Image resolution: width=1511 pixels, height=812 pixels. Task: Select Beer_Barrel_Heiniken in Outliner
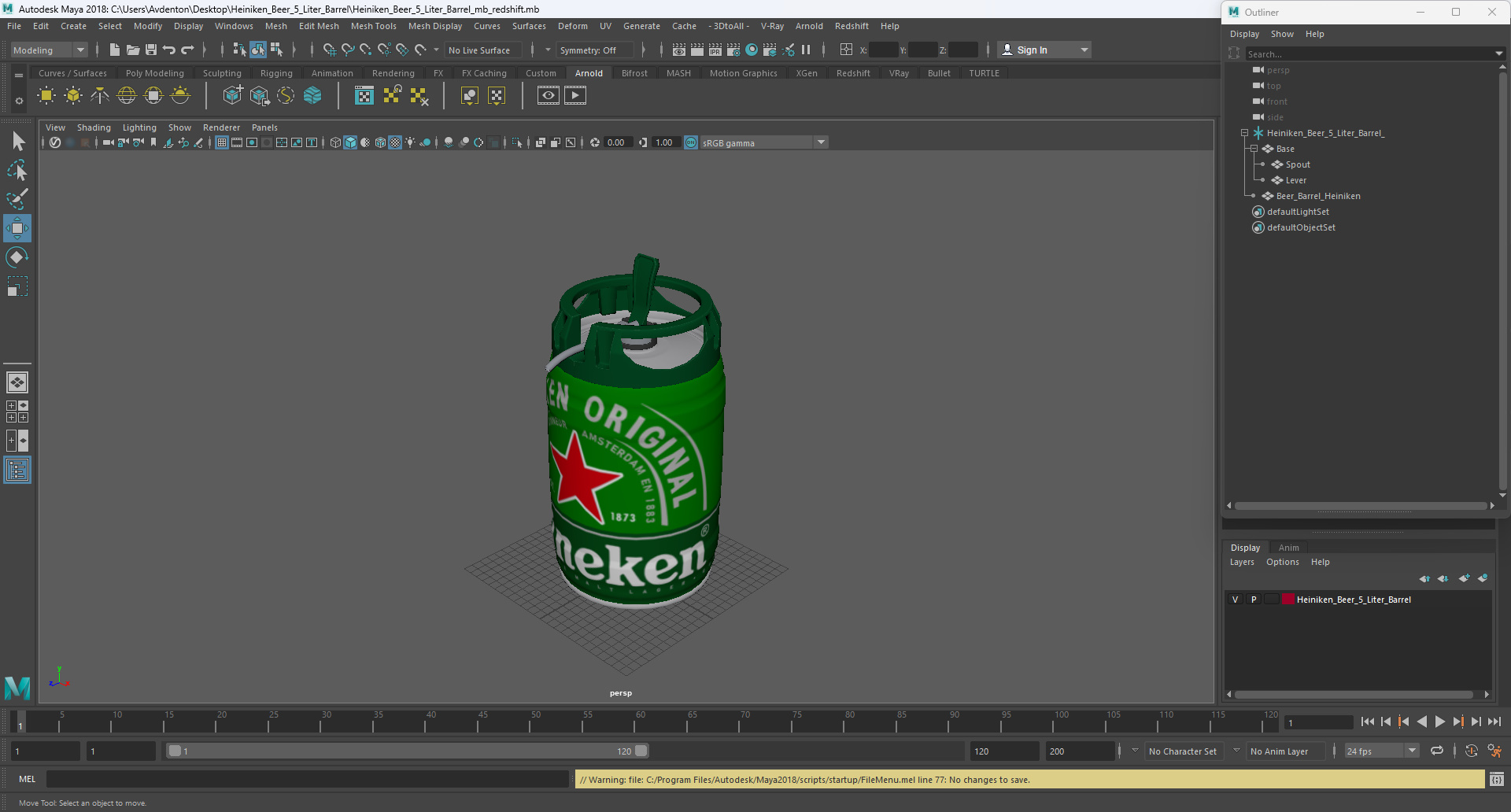1317,196
